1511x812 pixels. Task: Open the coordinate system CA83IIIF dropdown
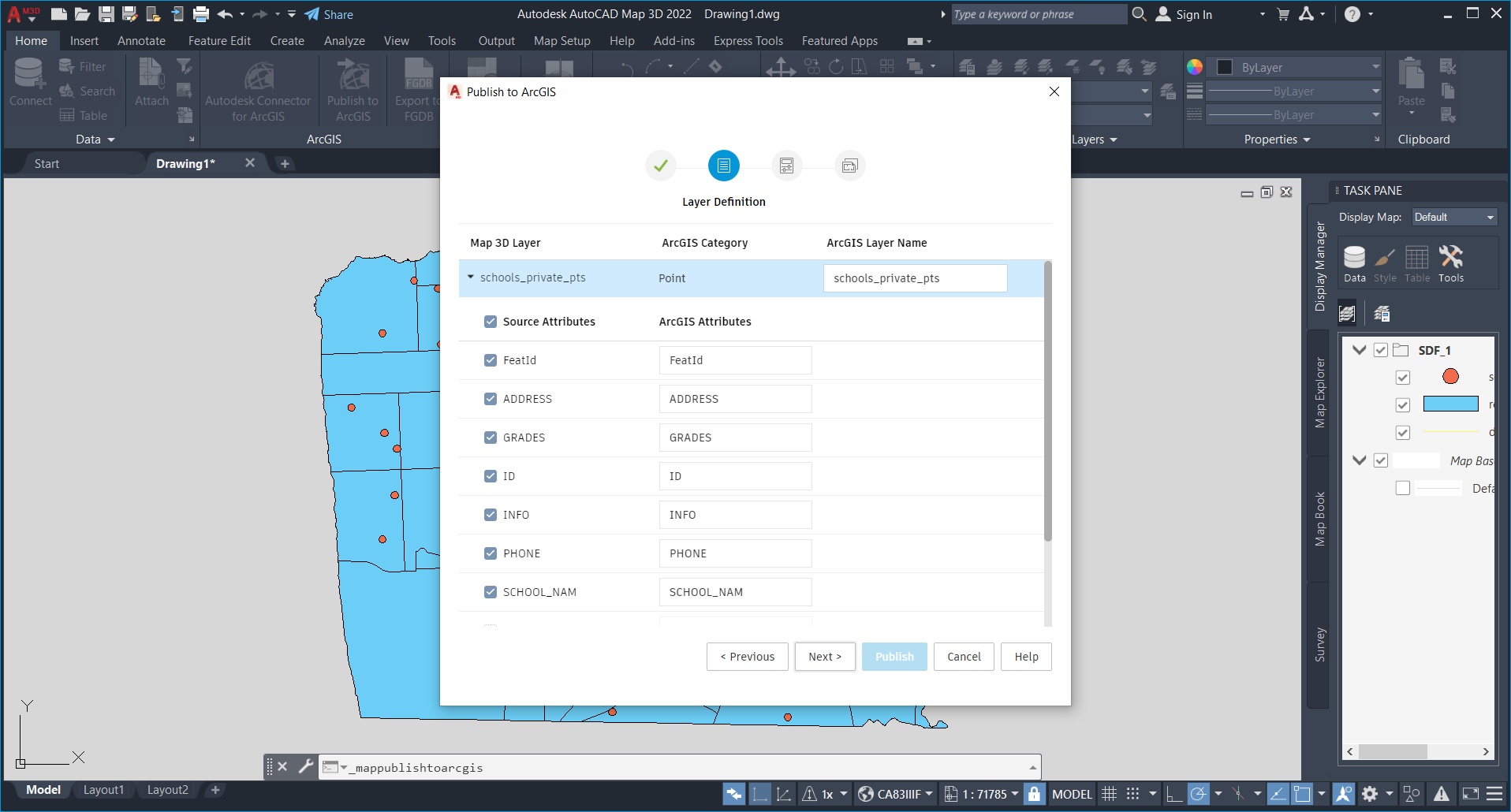pyautogui.click(x=895, y=794)
